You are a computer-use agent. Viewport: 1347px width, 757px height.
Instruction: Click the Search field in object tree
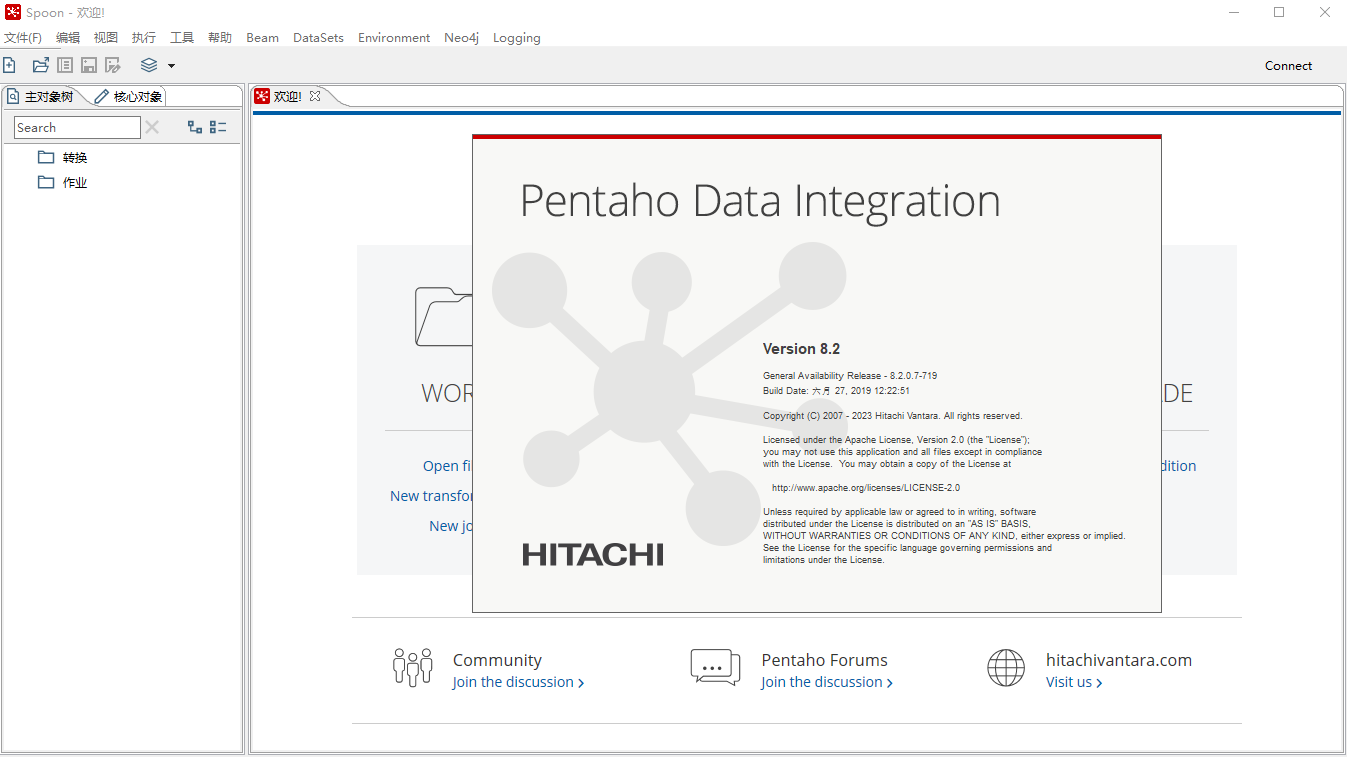click(77, 127)
